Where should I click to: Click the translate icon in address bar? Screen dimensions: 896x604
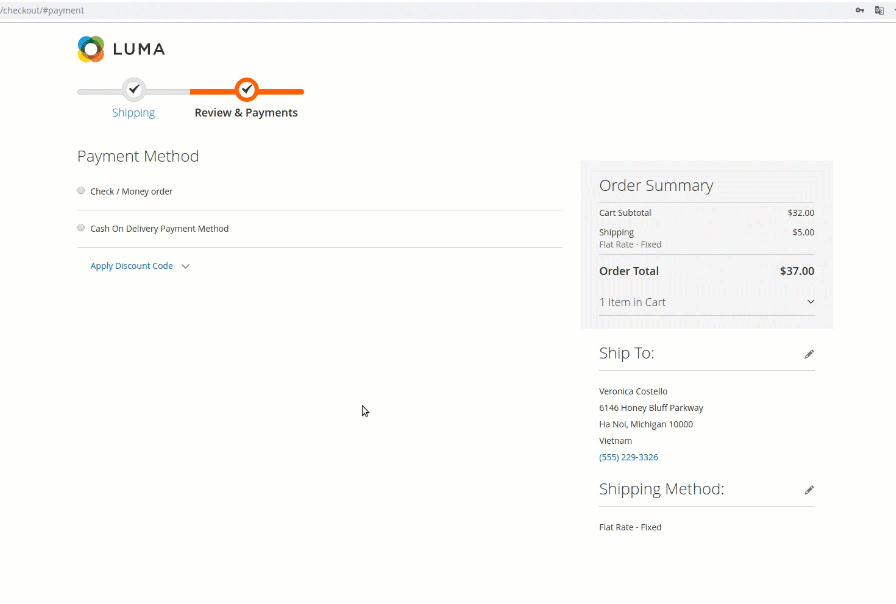pyautogui.click(x=879, y=10)
